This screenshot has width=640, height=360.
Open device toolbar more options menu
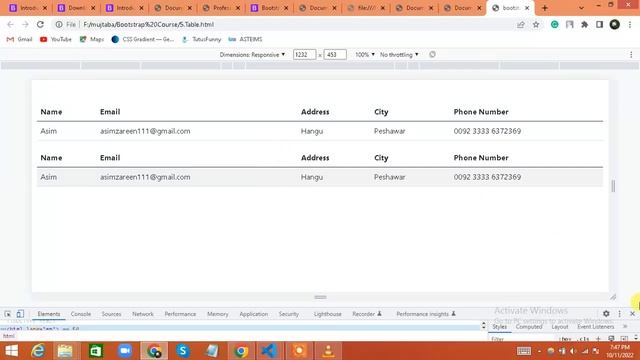pos(631,54)
